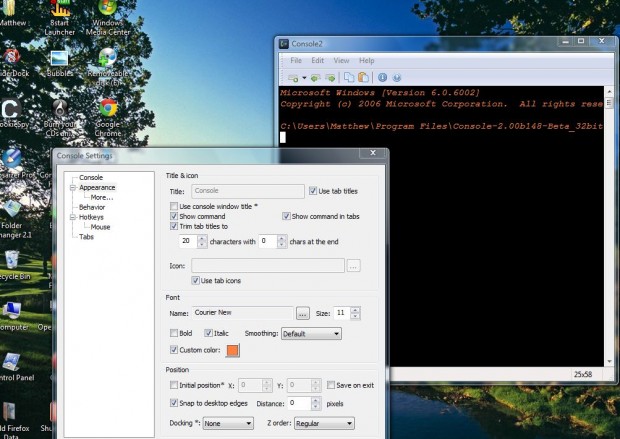Screen dimensions: 620x439
Task: Click the Icon browse button
Action: pyautogui.click(x=353, y=266)
